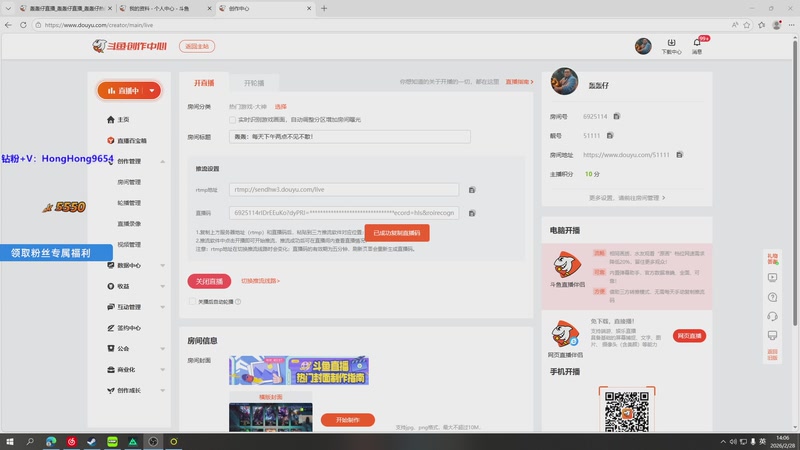800x450 pixels.
Task: Open the 下载中心 download icon
Action: (x=672, y=45)
